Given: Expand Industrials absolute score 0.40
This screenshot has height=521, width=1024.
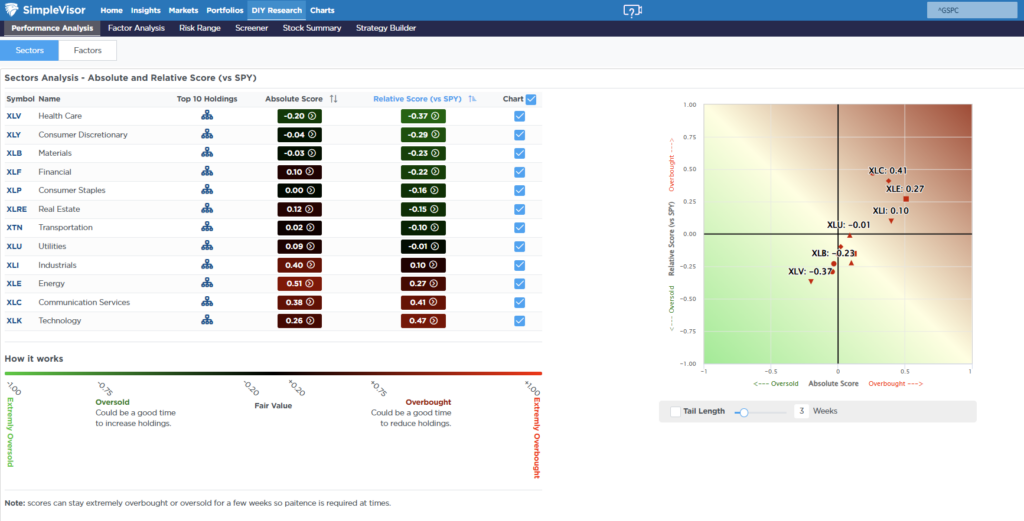Looking at the screenshot, I should pos(299,265).
